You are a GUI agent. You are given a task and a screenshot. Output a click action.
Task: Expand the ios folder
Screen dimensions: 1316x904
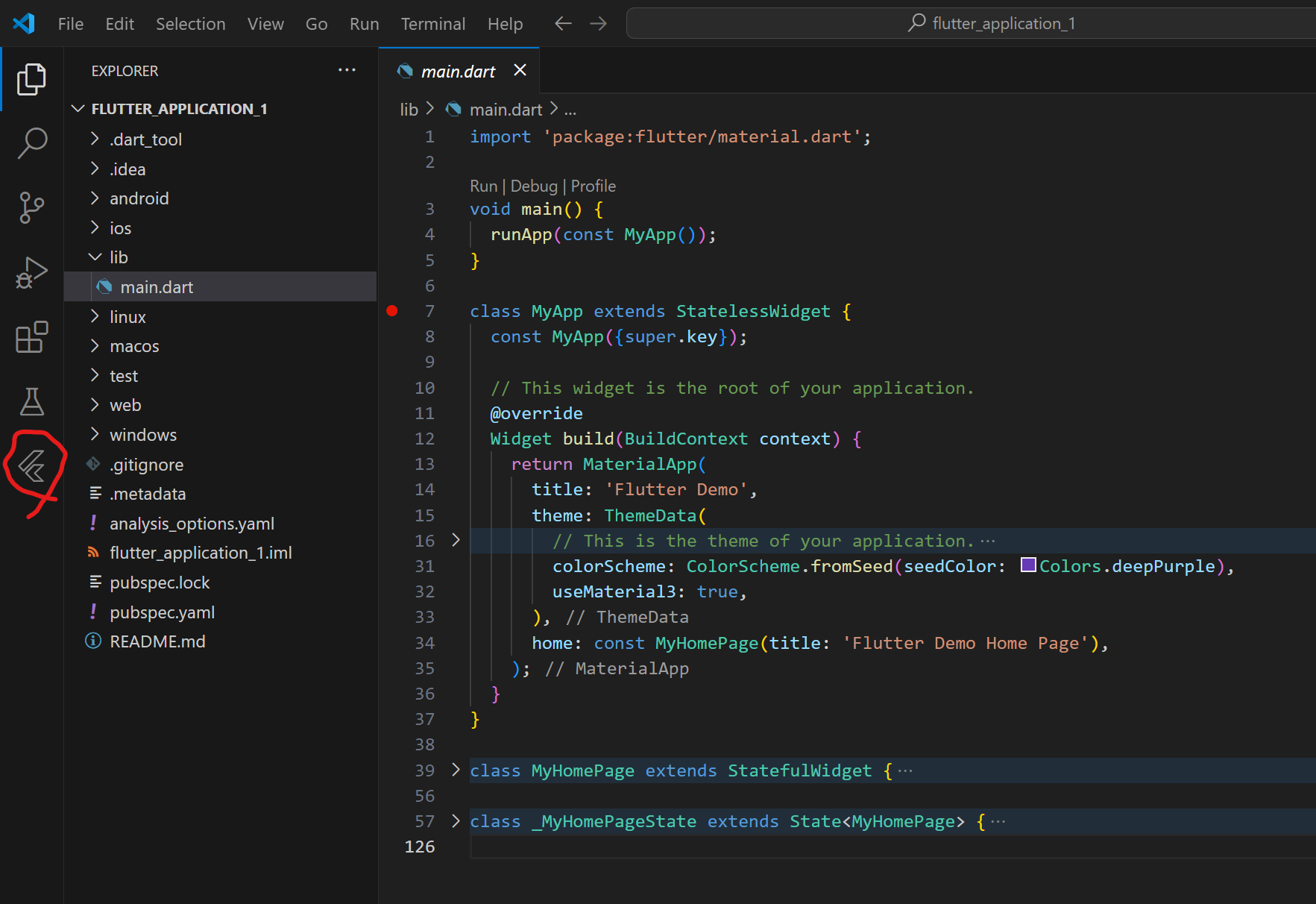coord(221,228)
